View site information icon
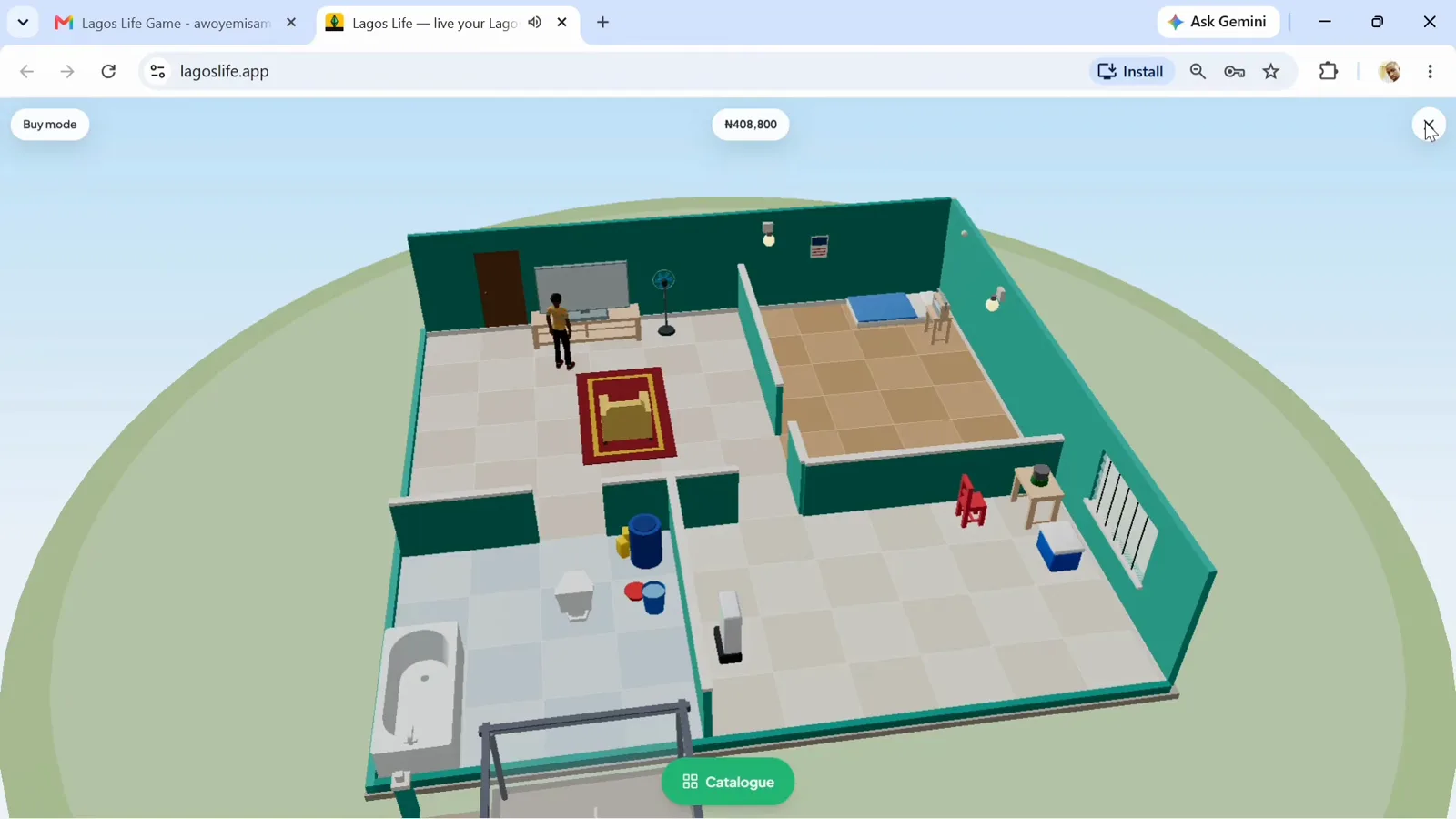Image resolution: width=1456 pixels, height=819 pixels. (x=157, y=71)
